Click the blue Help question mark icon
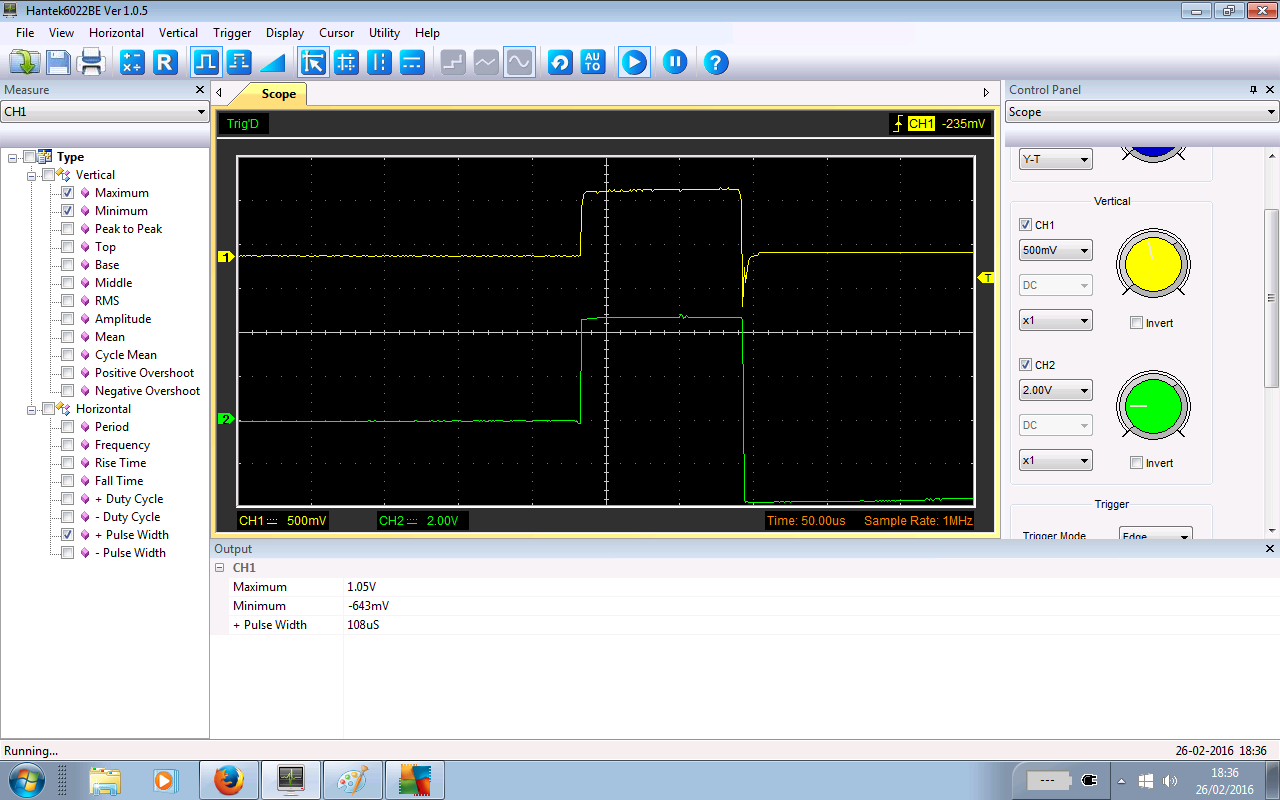Image resolution: width=1280 pixels, height=800 pixels. pos(715,63)
